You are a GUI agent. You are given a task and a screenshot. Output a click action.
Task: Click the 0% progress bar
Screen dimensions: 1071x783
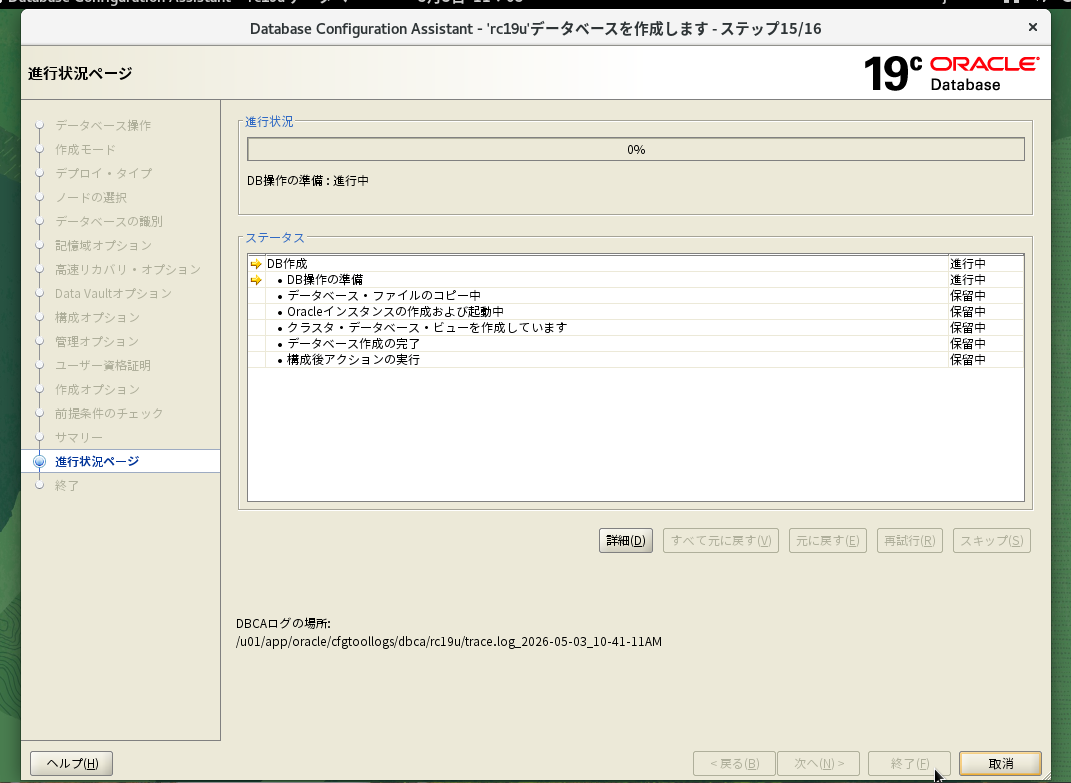click(636, 150)
